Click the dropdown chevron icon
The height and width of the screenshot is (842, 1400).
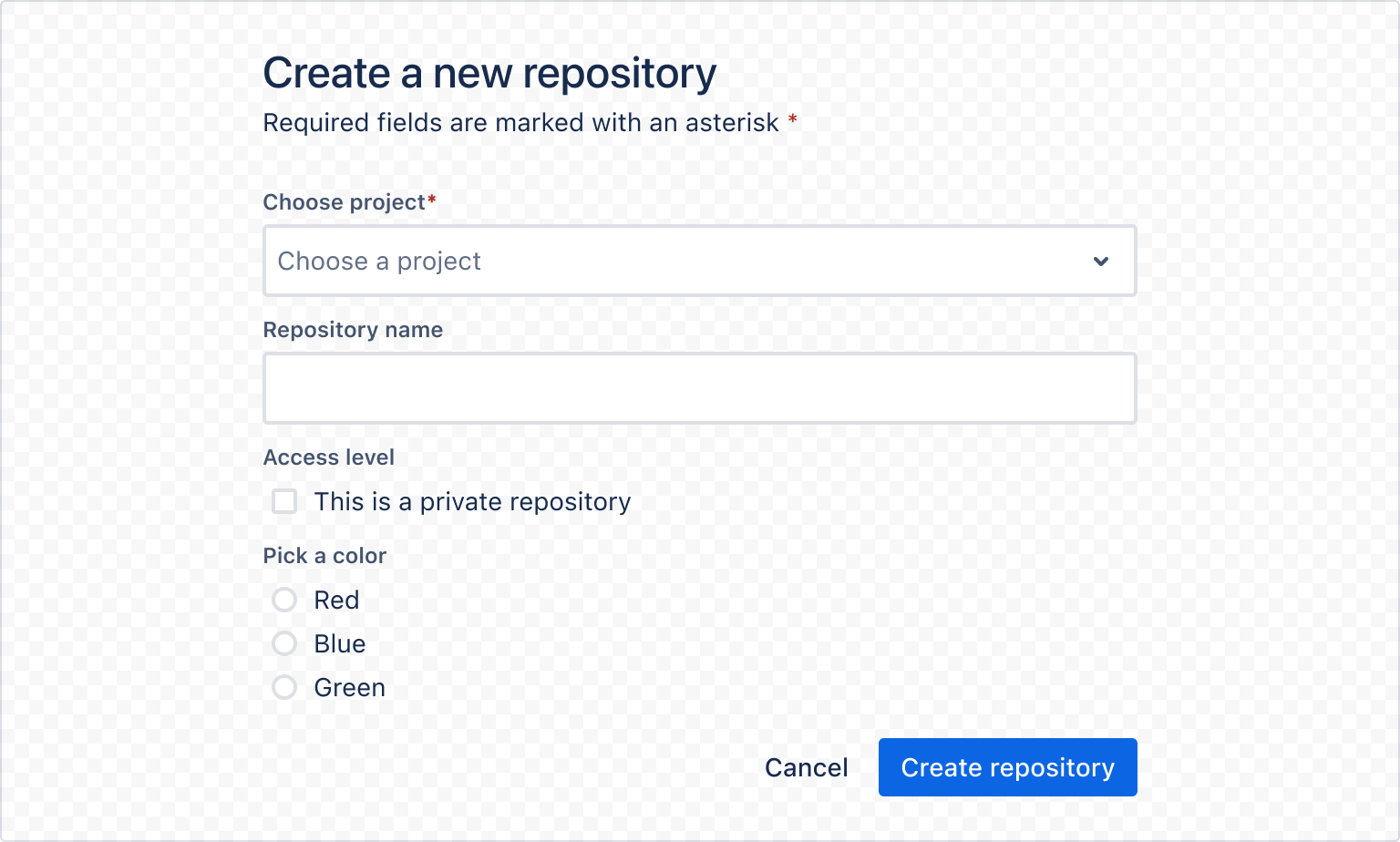coord(1101,262)
